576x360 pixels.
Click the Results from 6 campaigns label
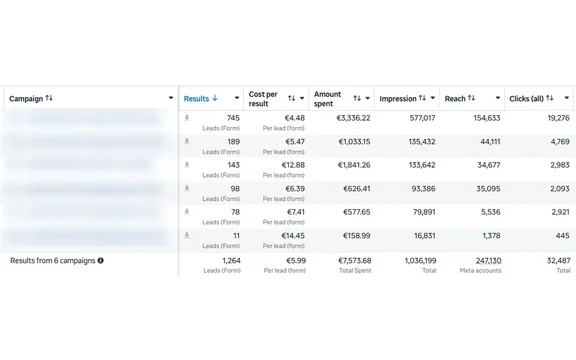point(53,260)
